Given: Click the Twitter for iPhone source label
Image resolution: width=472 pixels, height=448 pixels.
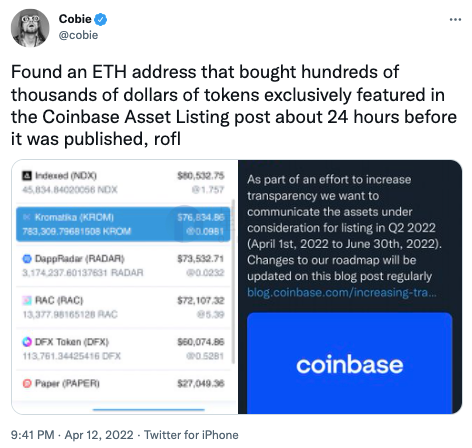Looking at the screenshot, I should pyautogui.click(x=191, y=435).
